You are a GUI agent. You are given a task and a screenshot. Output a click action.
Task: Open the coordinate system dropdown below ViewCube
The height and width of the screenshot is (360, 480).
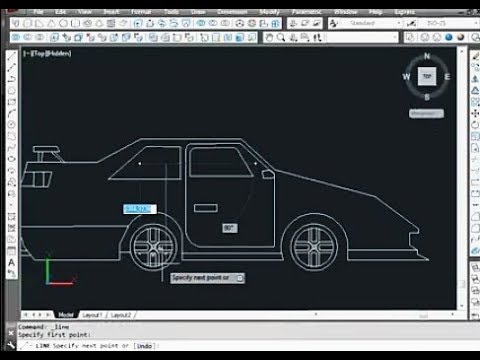[x=426, y=114]
